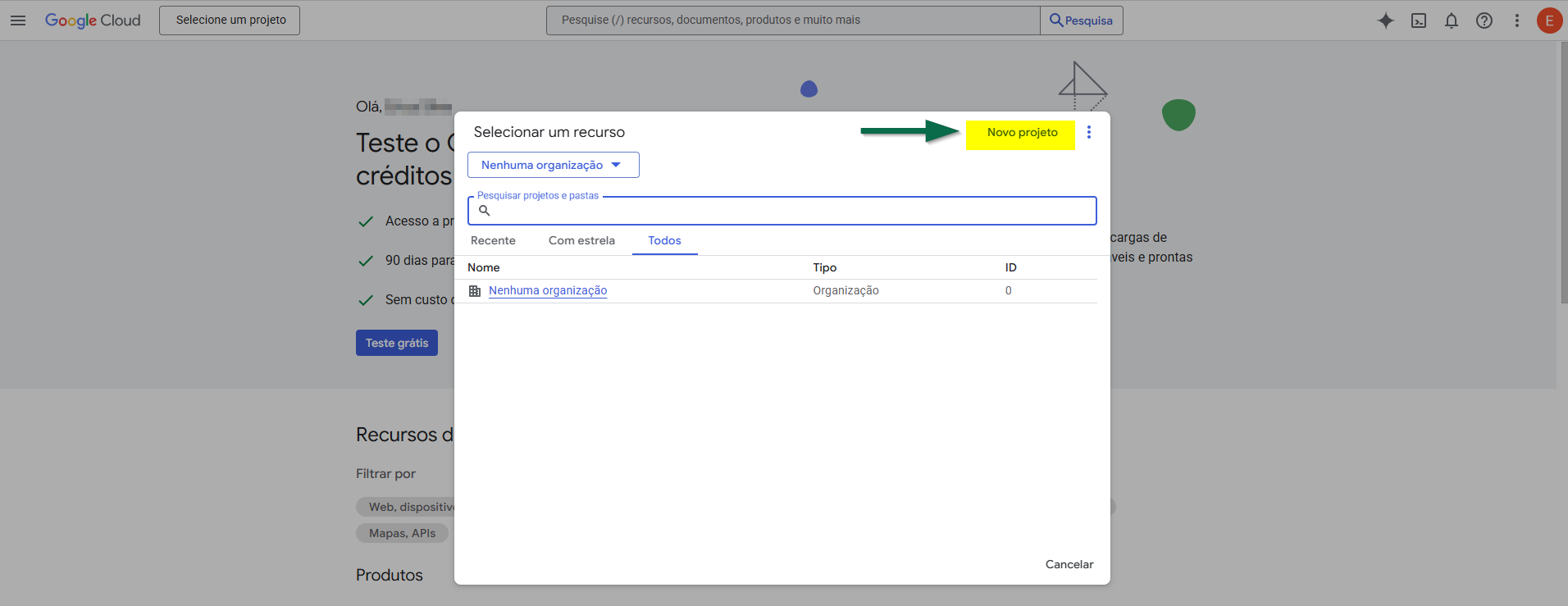
Task: Switch to the Recente tab
Action: click(493, 240)
